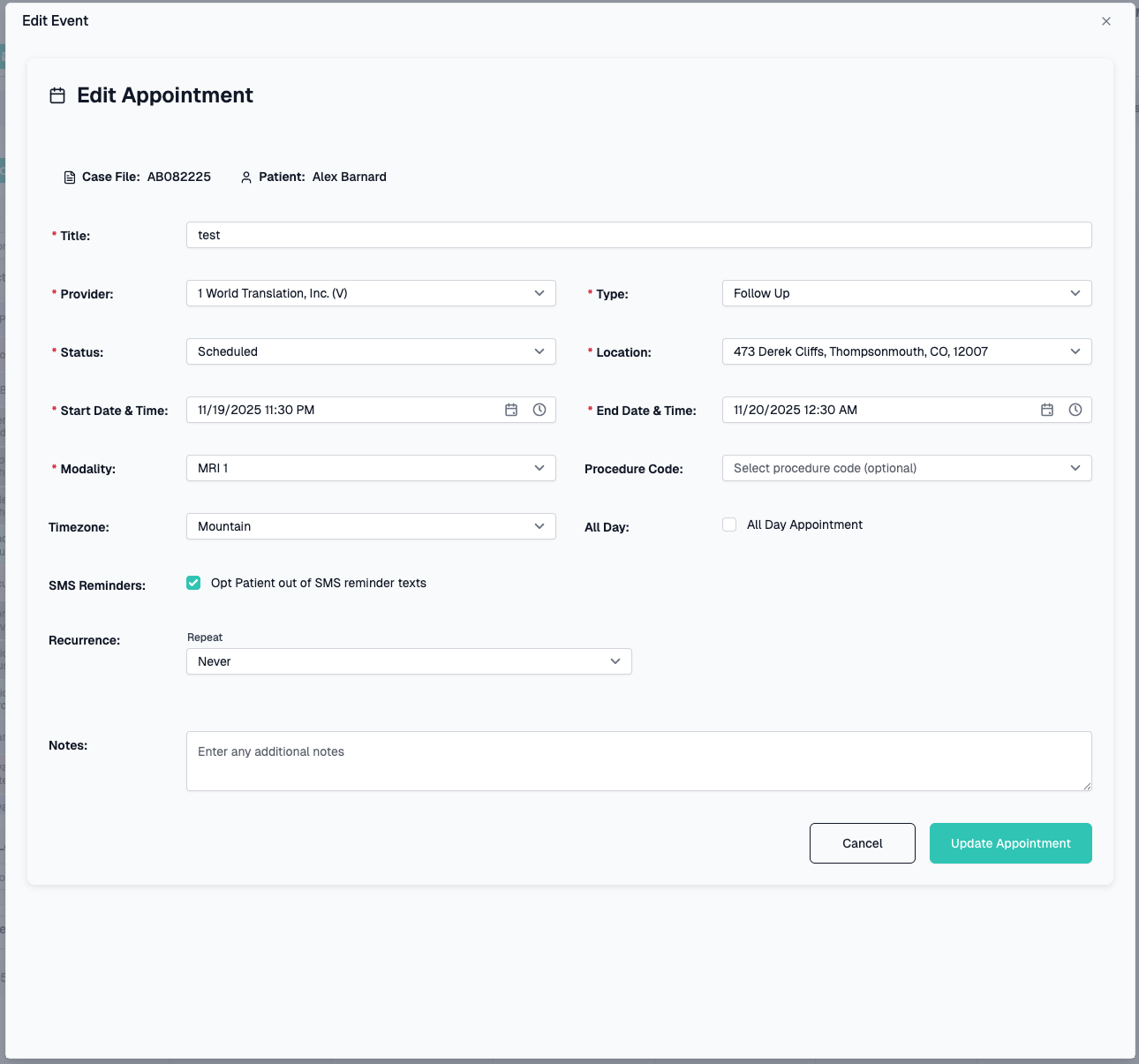Enable the All Day Appointment checkbox
The height and width of the screenshot is (1064, 1139).
coord(729,524)
